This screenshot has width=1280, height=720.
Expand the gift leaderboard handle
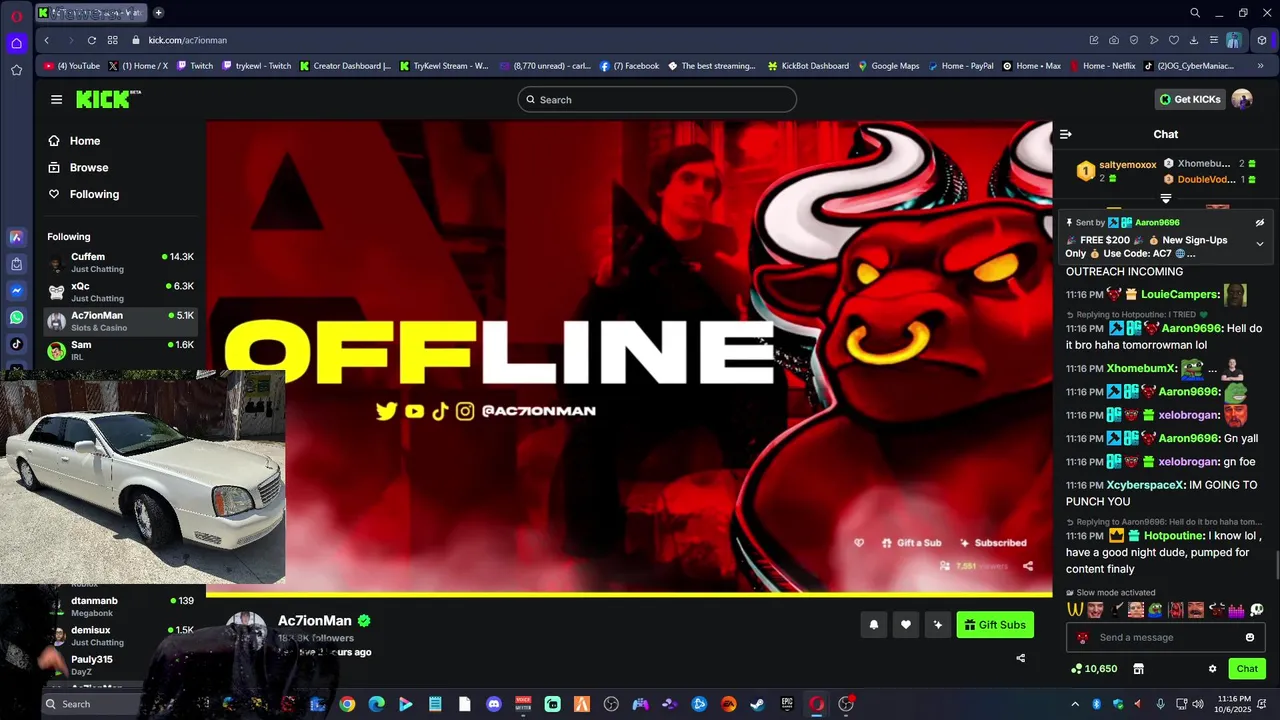pos(1166,198)
